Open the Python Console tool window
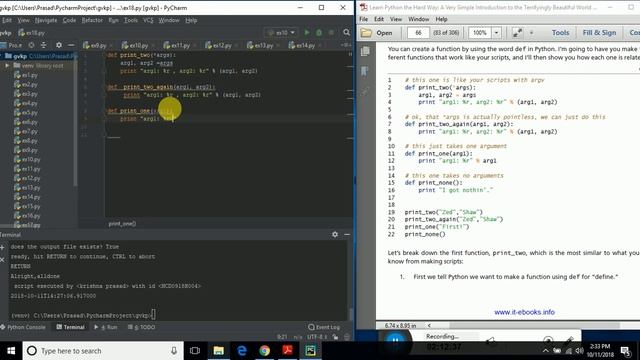This screenshot has height=360, width=640. pyautogui.click(x=23, y=327)
